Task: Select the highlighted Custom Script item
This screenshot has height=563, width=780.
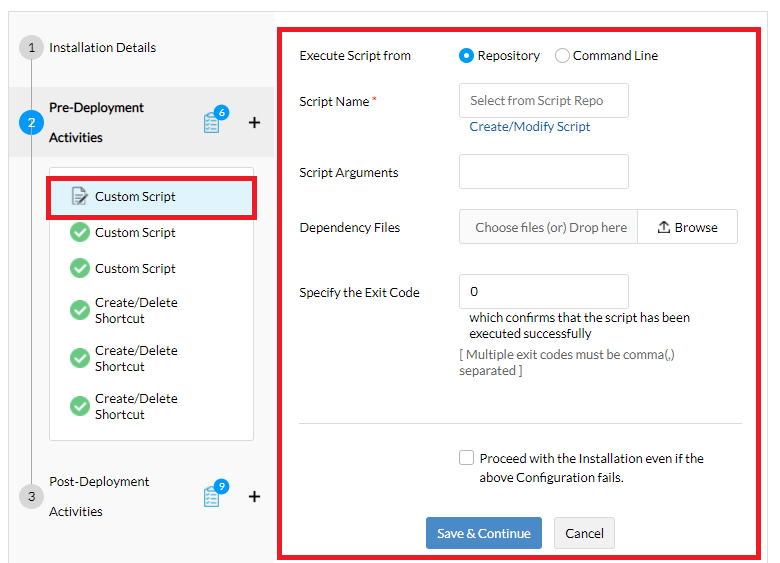Action: [x=135, y=197]
